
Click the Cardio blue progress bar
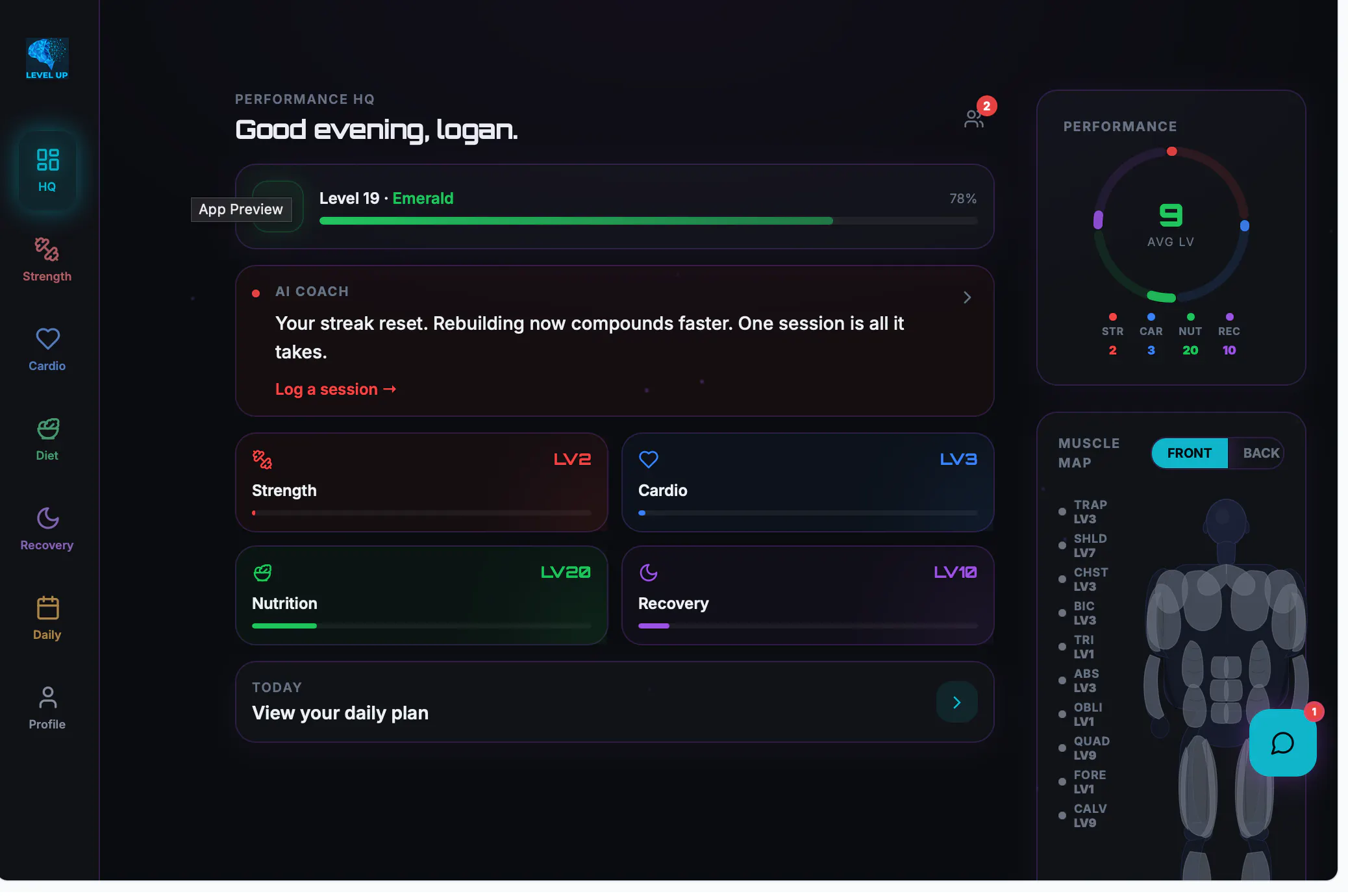808,513
